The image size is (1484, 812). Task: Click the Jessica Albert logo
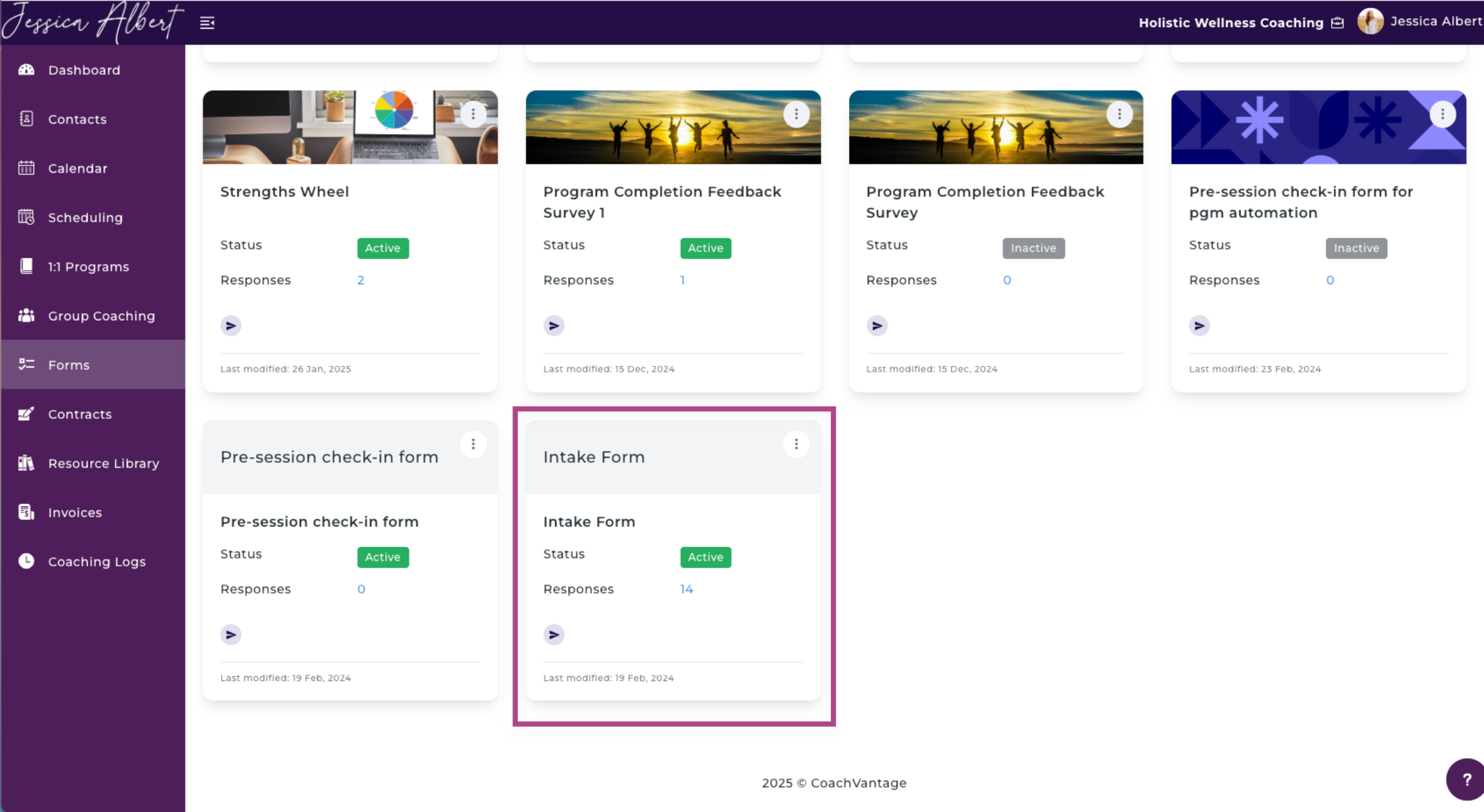92,23
